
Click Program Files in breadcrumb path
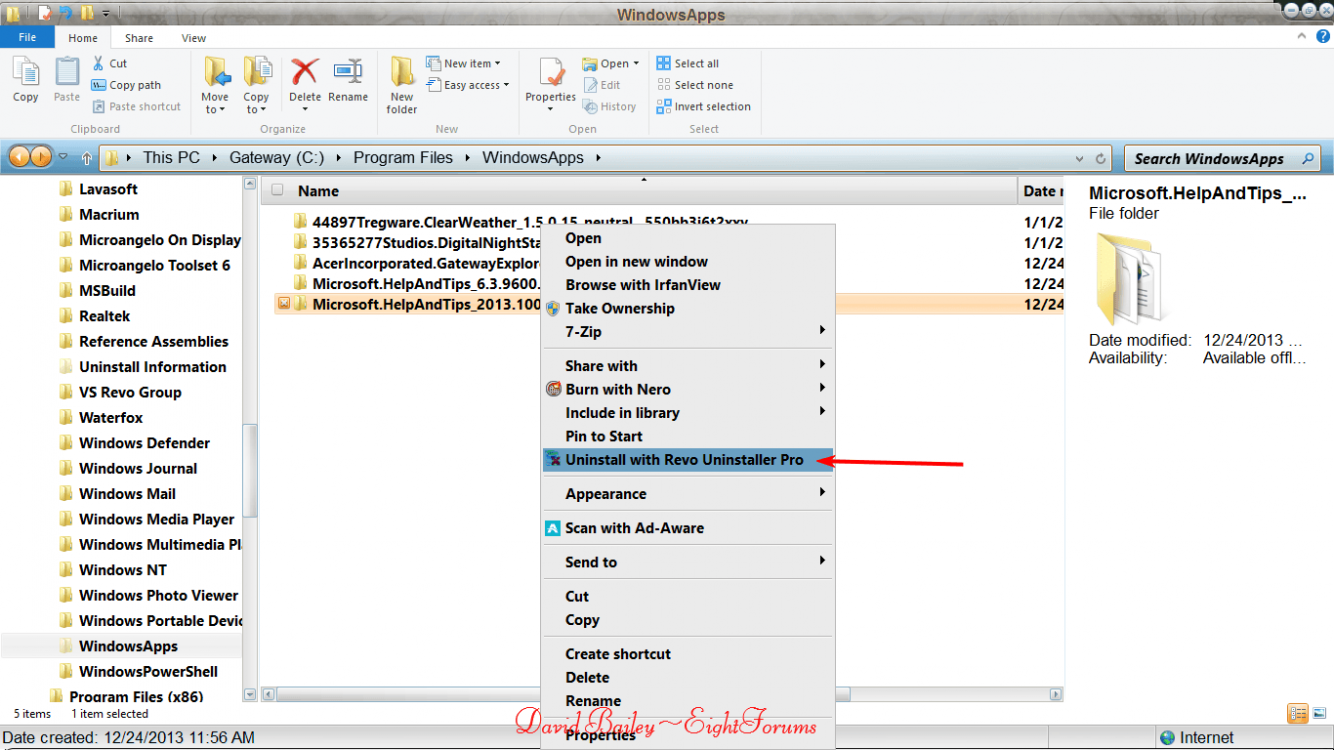[x=403, y=157]
